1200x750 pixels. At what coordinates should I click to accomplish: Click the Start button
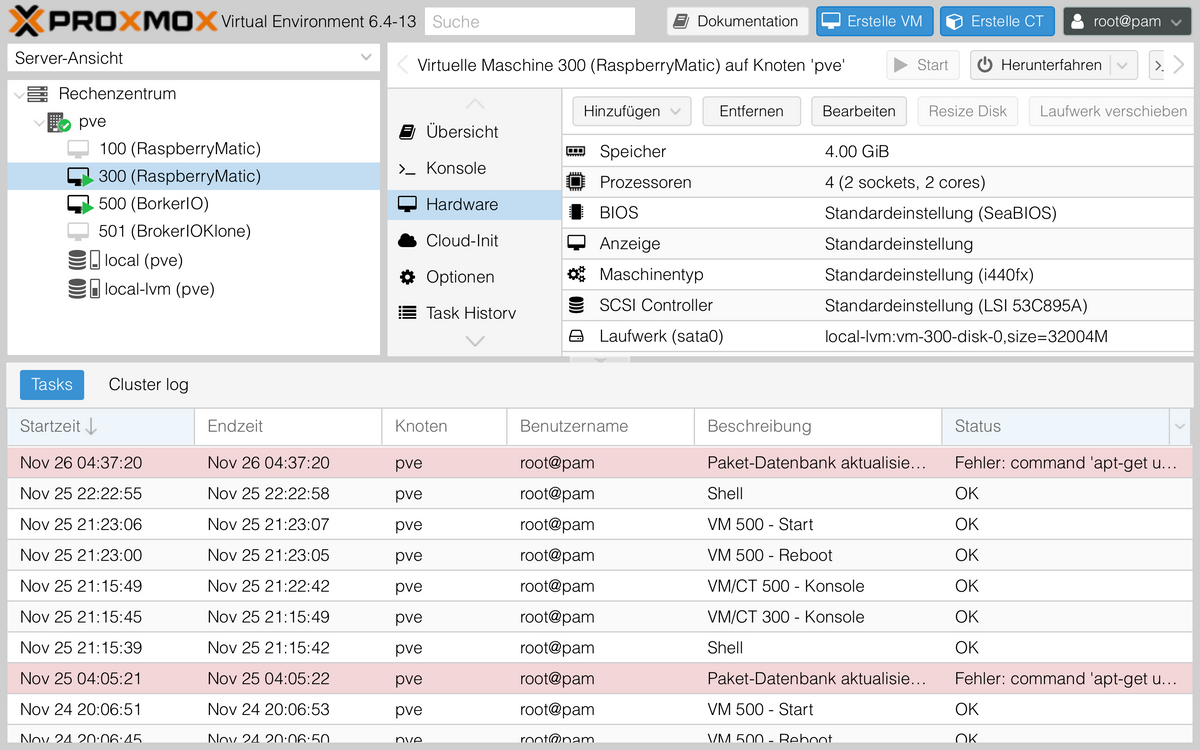pyautogui.click(x=923, y=66)
